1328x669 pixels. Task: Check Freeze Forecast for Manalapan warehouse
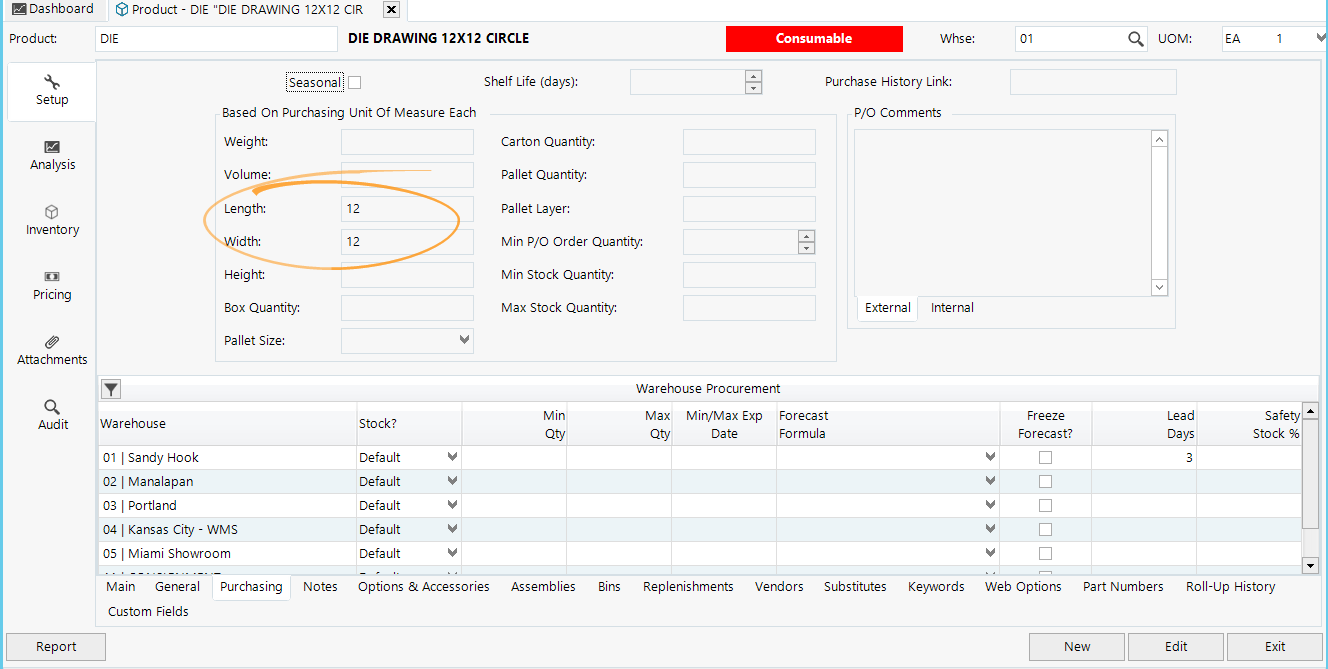[x=1045, y=481]
